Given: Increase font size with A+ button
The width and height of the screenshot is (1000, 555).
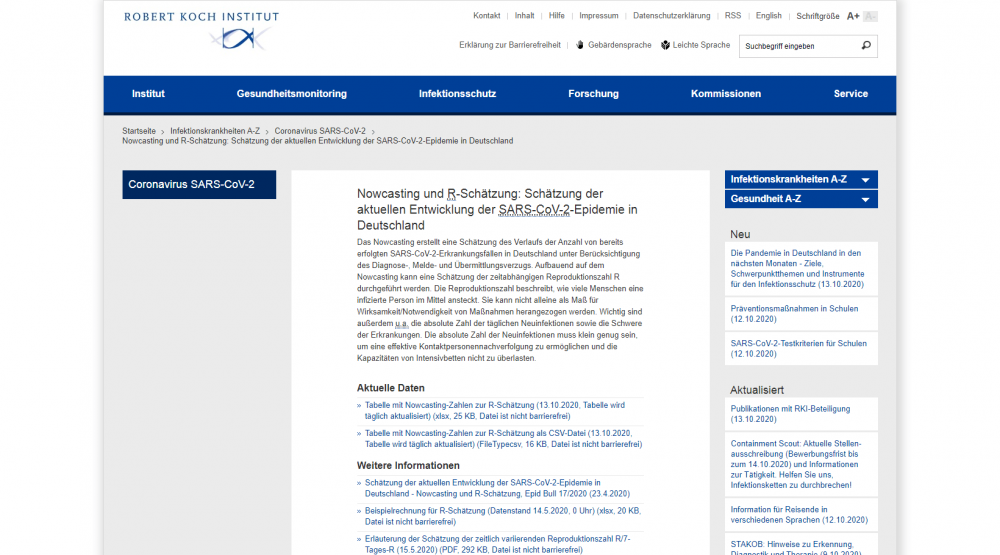Looking at the screenshot, I should (853, 16).
